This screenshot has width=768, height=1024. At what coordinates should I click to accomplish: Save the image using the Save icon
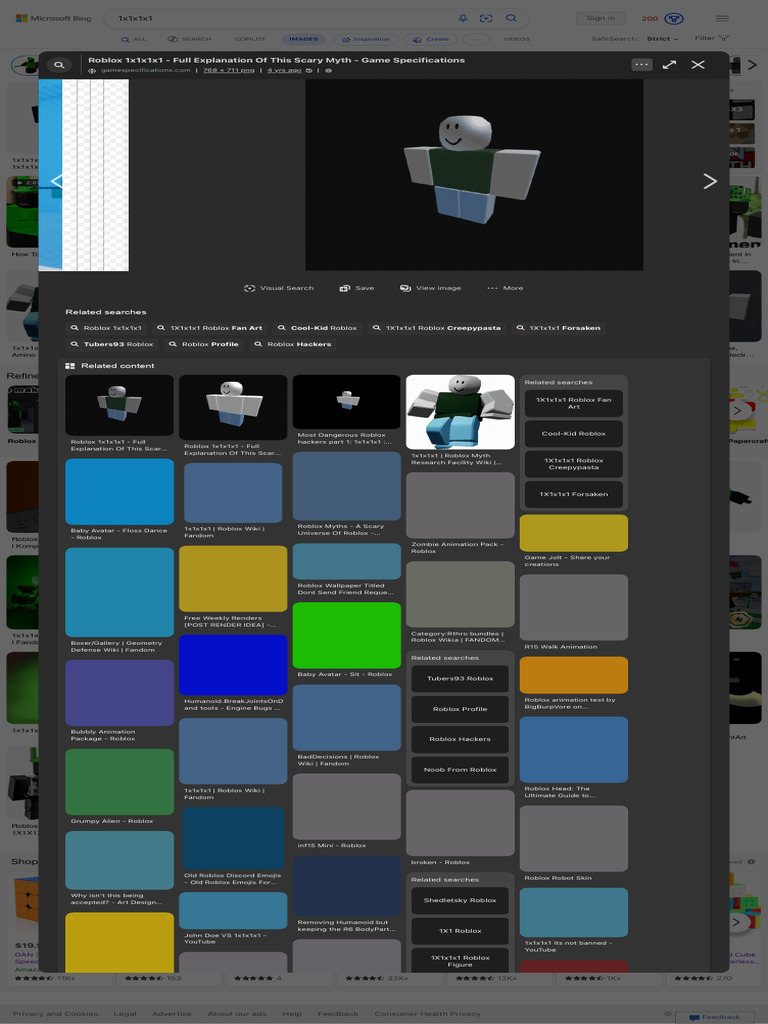point(345,288)
